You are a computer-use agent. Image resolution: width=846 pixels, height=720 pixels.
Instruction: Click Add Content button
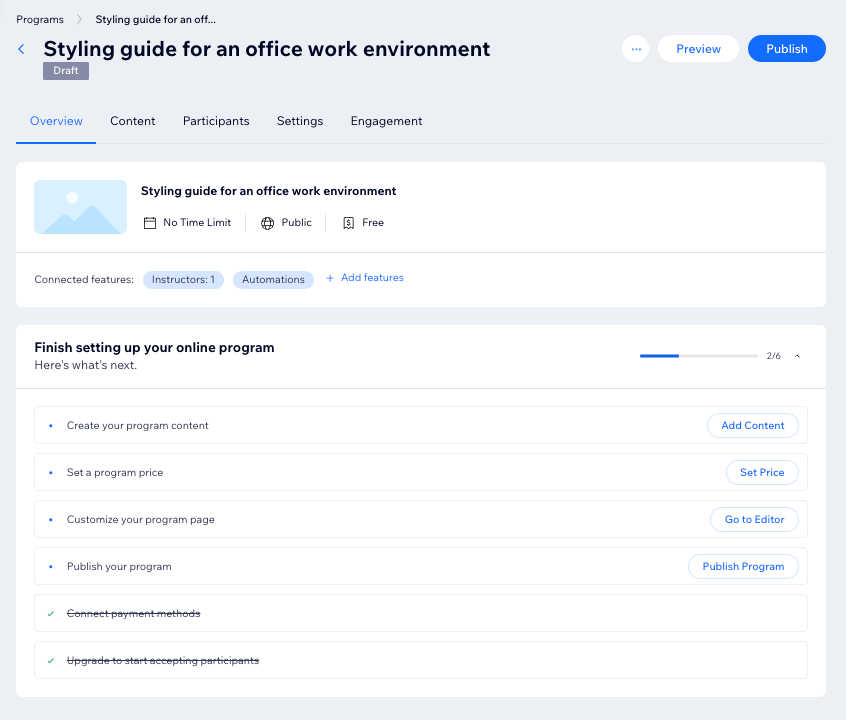click(752, 425)
